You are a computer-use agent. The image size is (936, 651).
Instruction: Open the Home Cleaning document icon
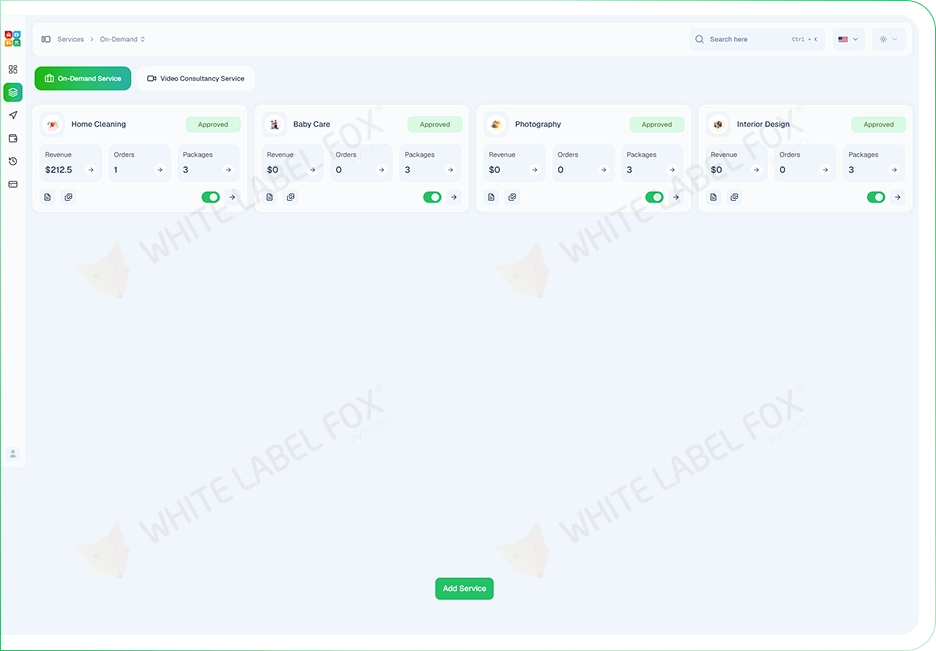48,197
